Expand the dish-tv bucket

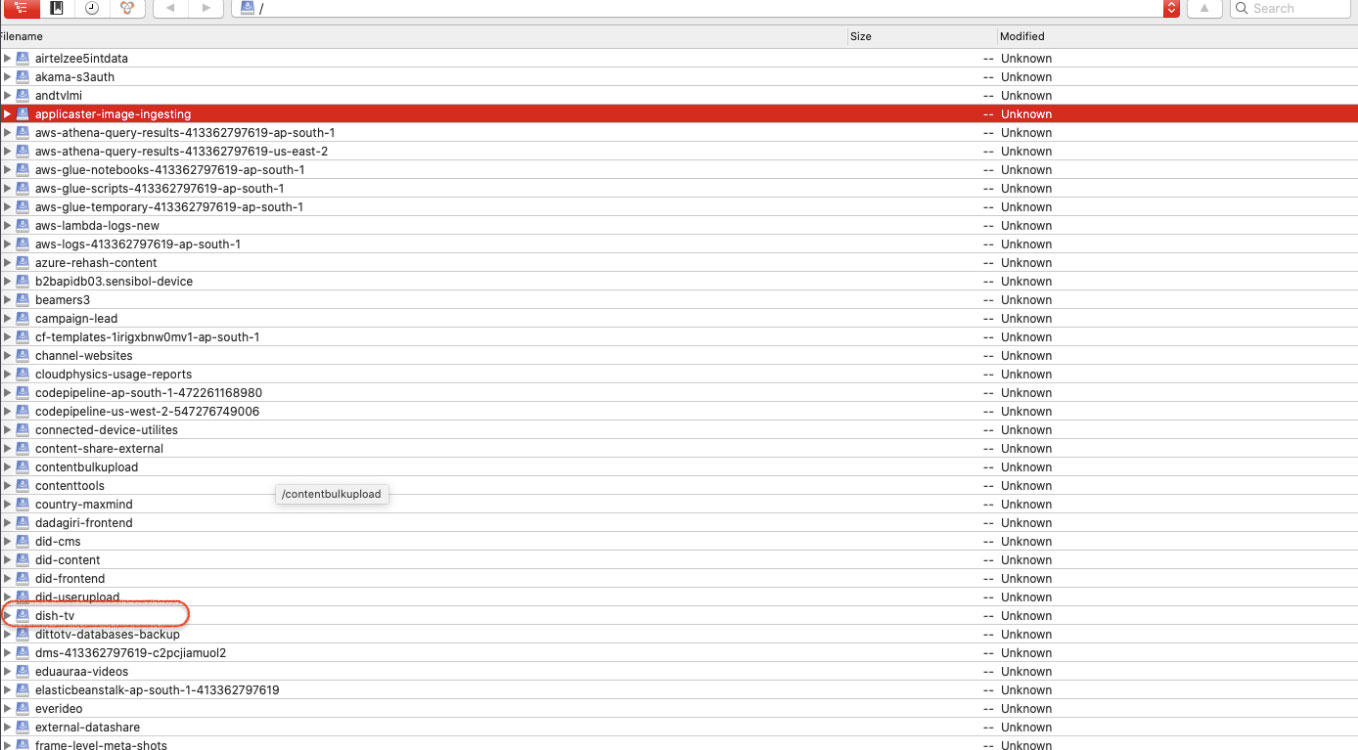click(7, 616)
